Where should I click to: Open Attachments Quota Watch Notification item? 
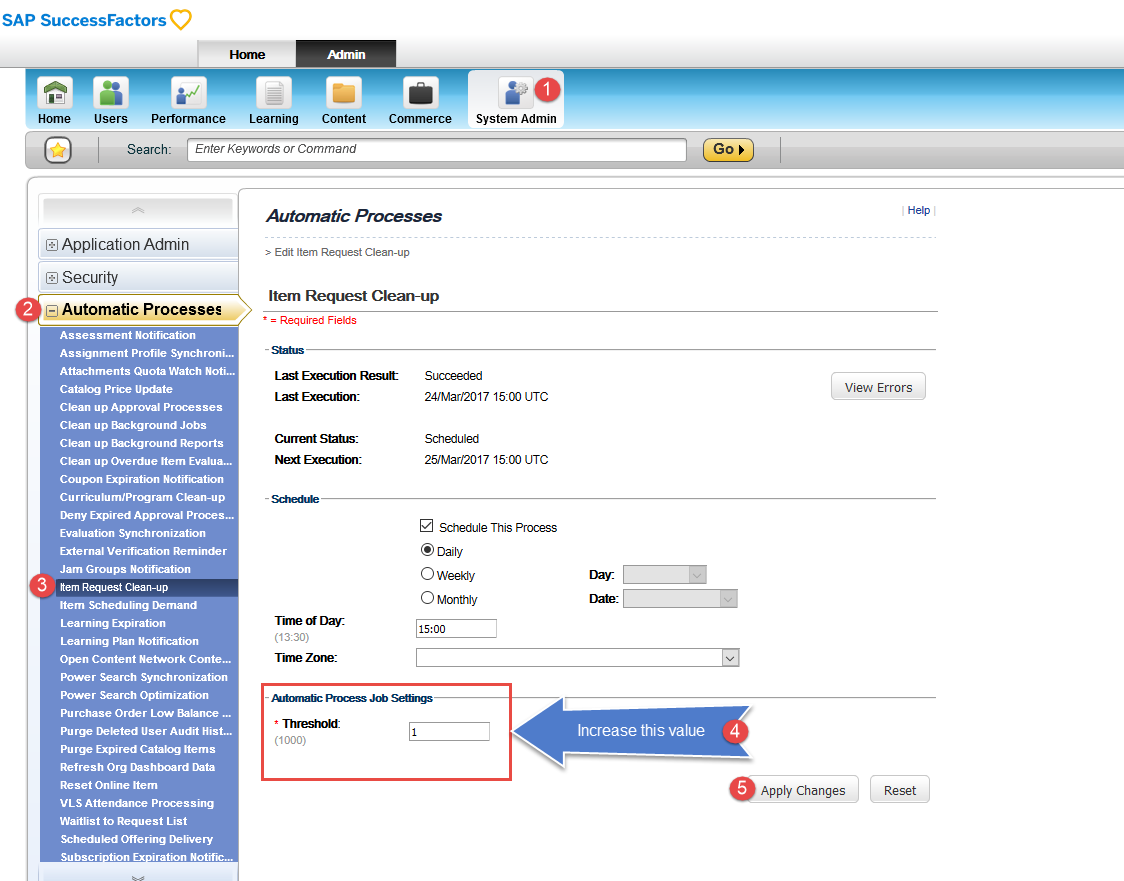[x=147, y=371]
